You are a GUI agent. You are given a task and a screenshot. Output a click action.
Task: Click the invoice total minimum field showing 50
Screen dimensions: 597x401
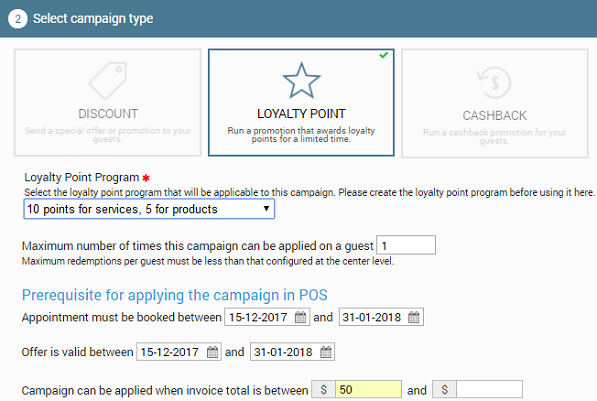[x=368, y=389]
